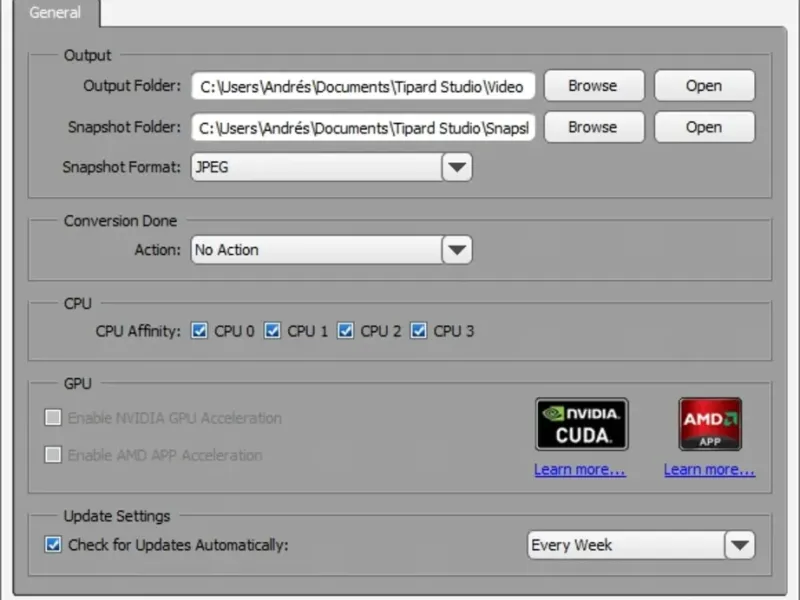Enable AMD APP Acceleration checkbox
The height and width of the screenshot is (600, 800).
click(x=53, y=454)
